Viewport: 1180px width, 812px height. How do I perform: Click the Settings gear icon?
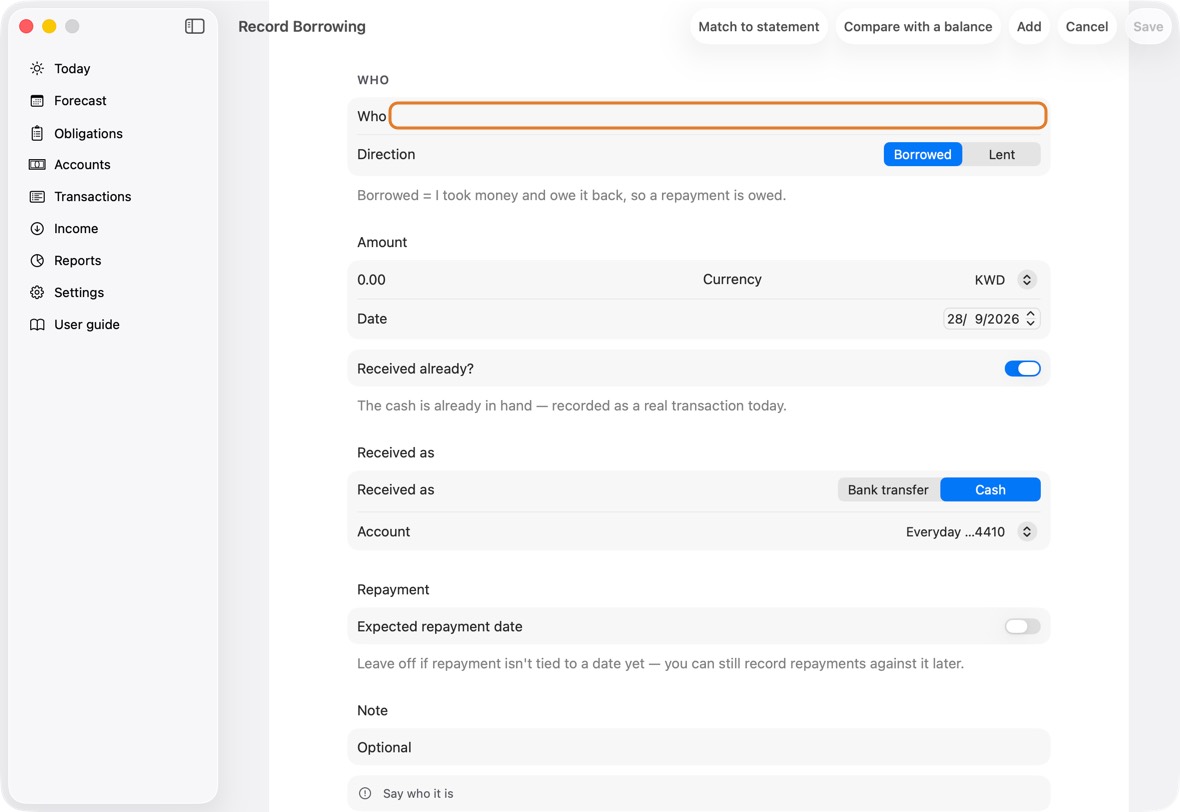[x=37, y=293]
